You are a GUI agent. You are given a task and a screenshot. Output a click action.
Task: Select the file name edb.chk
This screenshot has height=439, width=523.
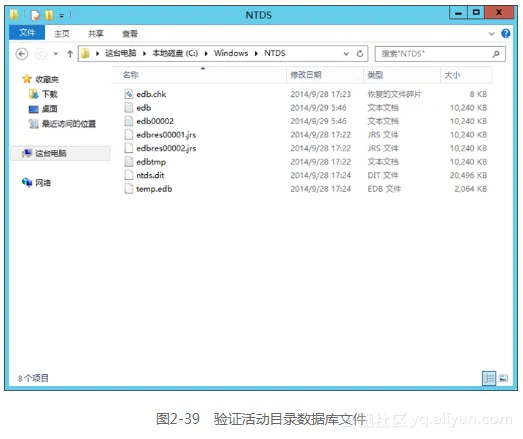[x=151, y=94]
